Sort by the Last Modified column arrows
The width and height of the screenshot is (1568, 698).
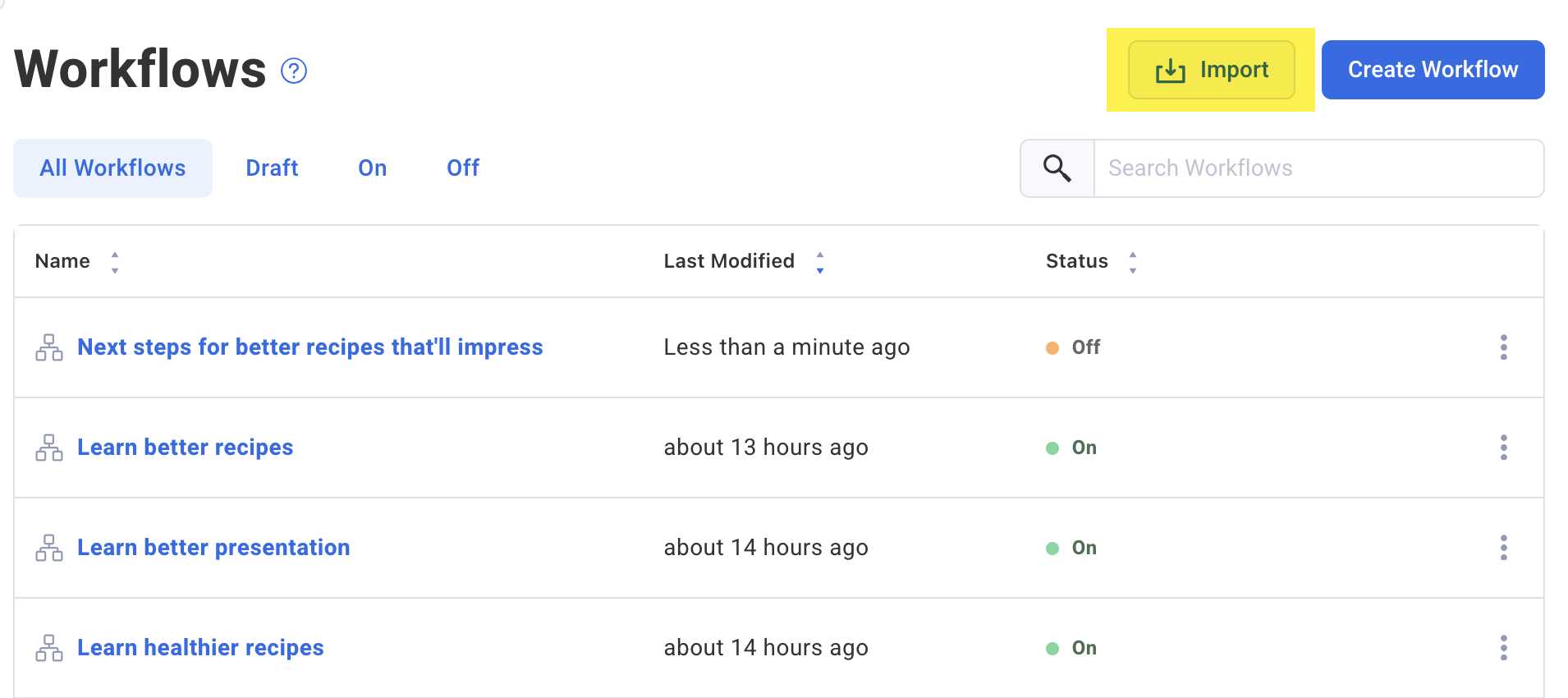[x=820, y=262]
